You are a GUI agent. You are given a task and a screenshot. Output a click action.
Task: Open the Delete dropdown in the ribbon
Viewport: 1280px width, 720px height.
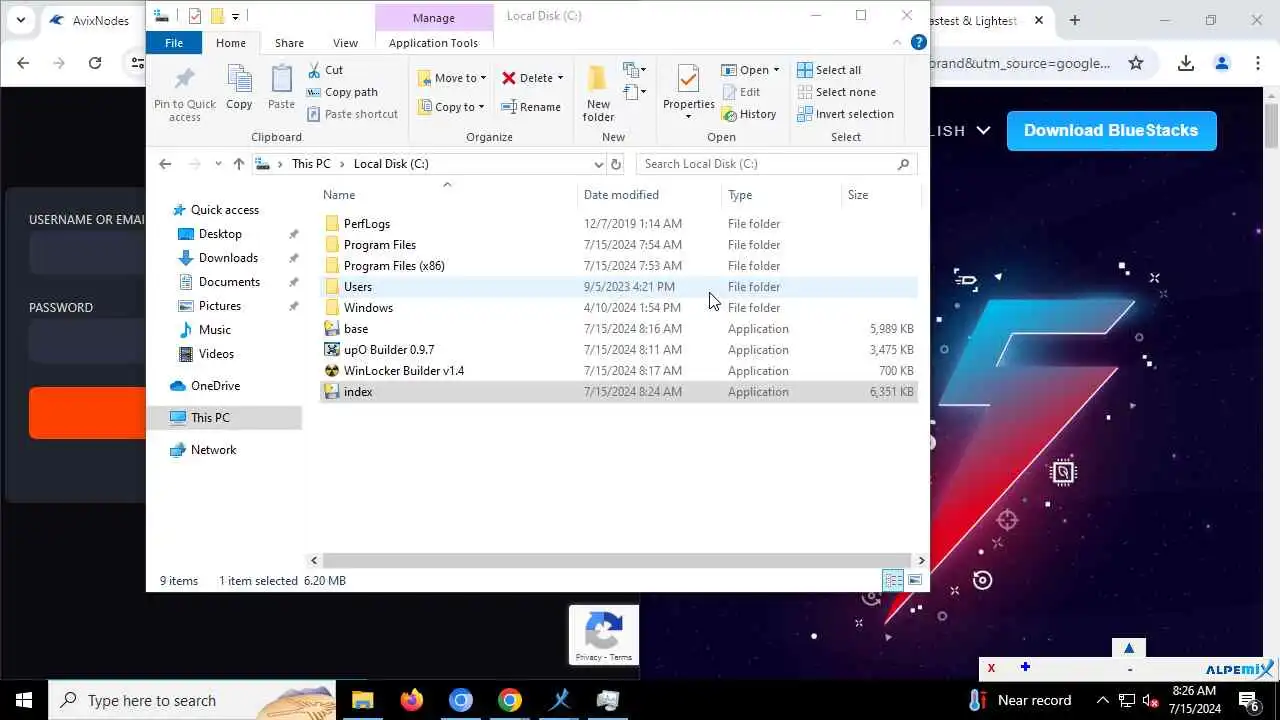[533, 78]
